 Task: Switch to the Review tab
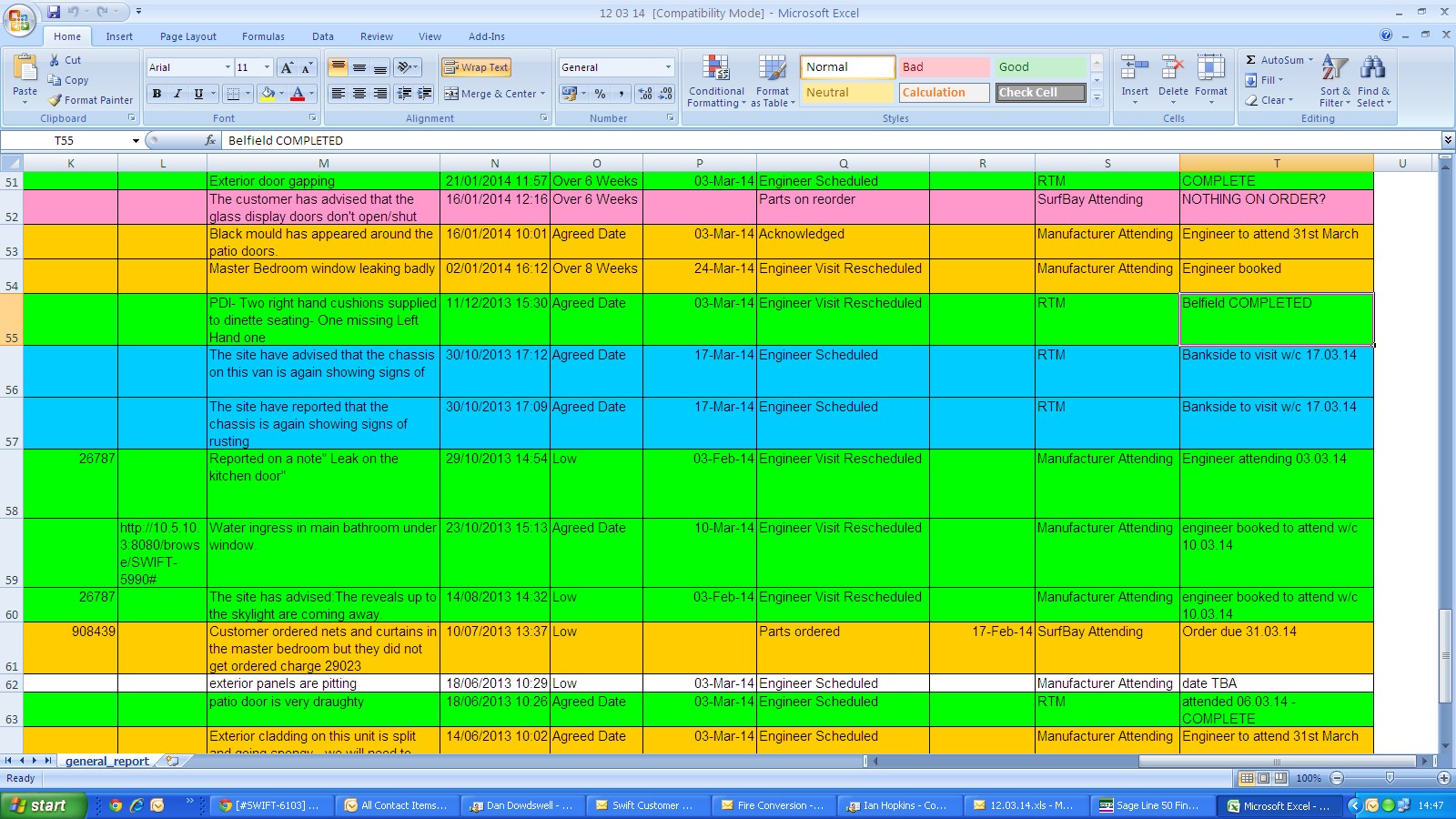376,36
